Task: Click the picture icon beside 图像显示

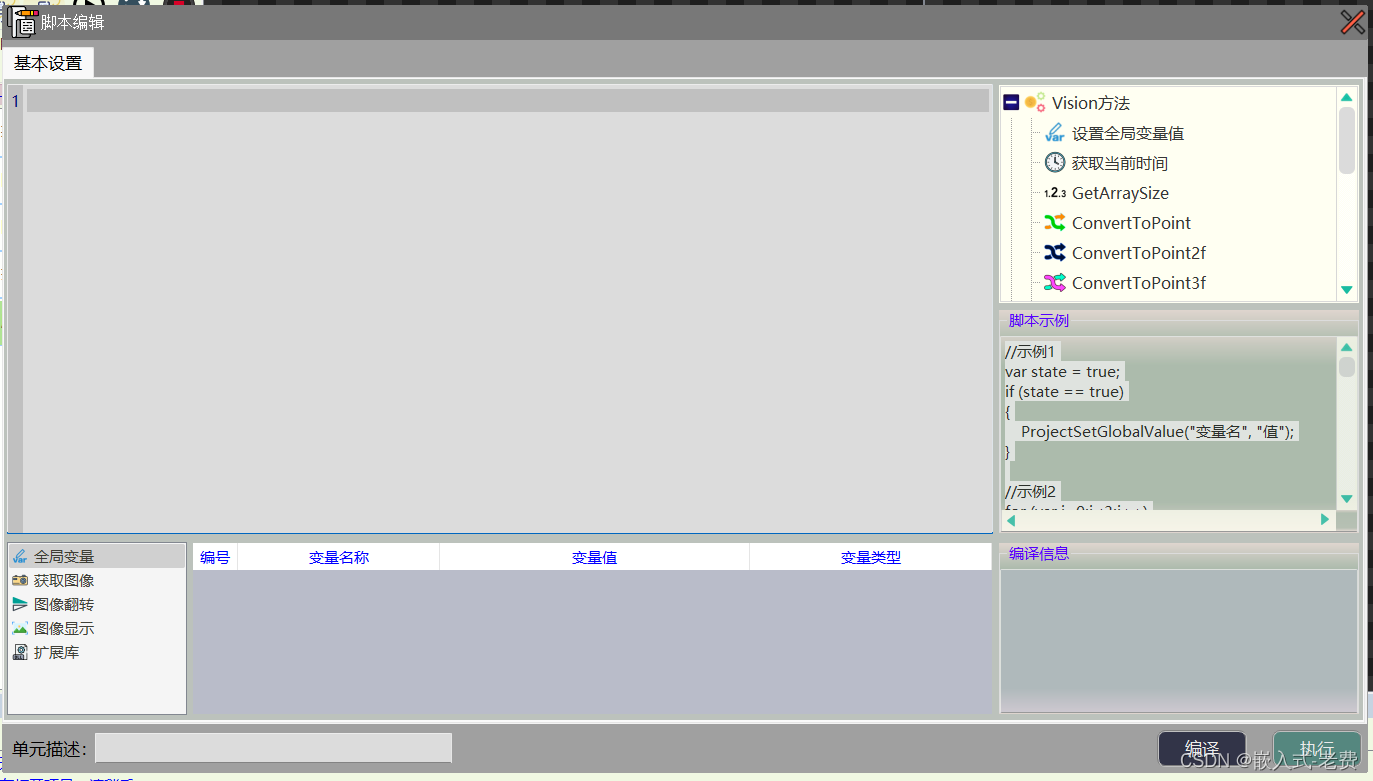Action: 20,628
